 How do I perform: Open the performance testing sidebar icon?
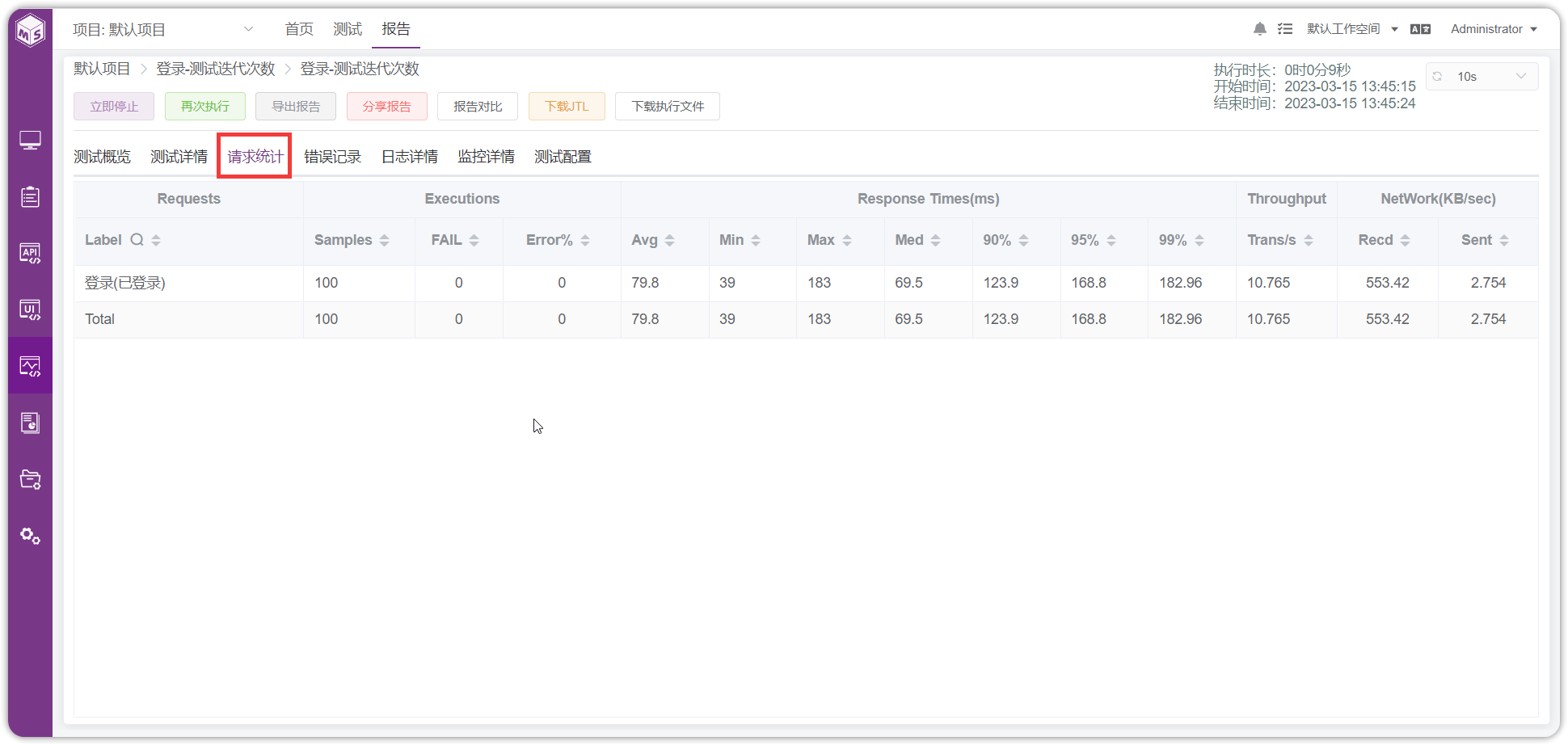click(x=30, y=367)
